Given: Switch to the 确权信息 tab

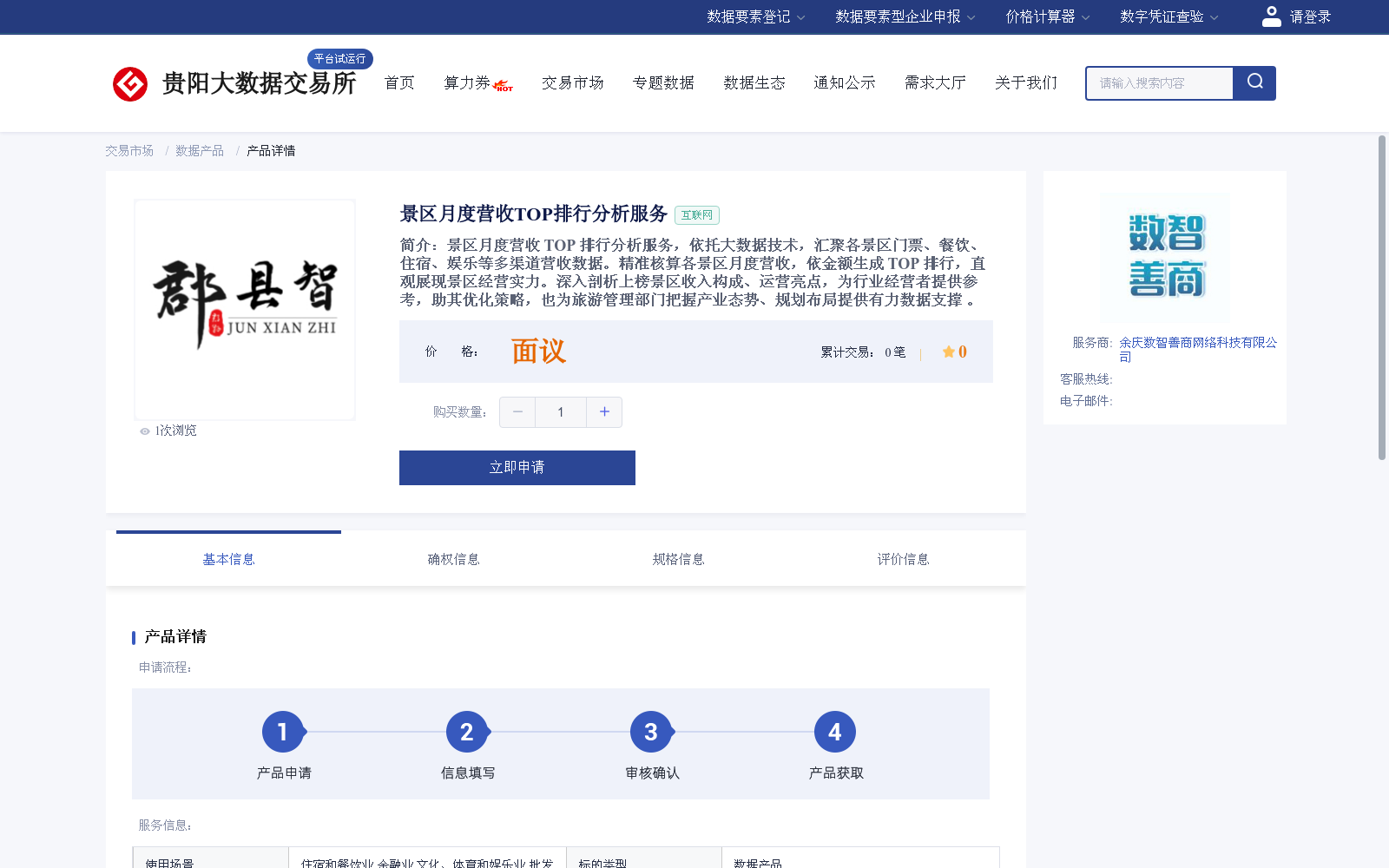Looking at the screenshot, I should pyautogui.click(x=453, y=559).
